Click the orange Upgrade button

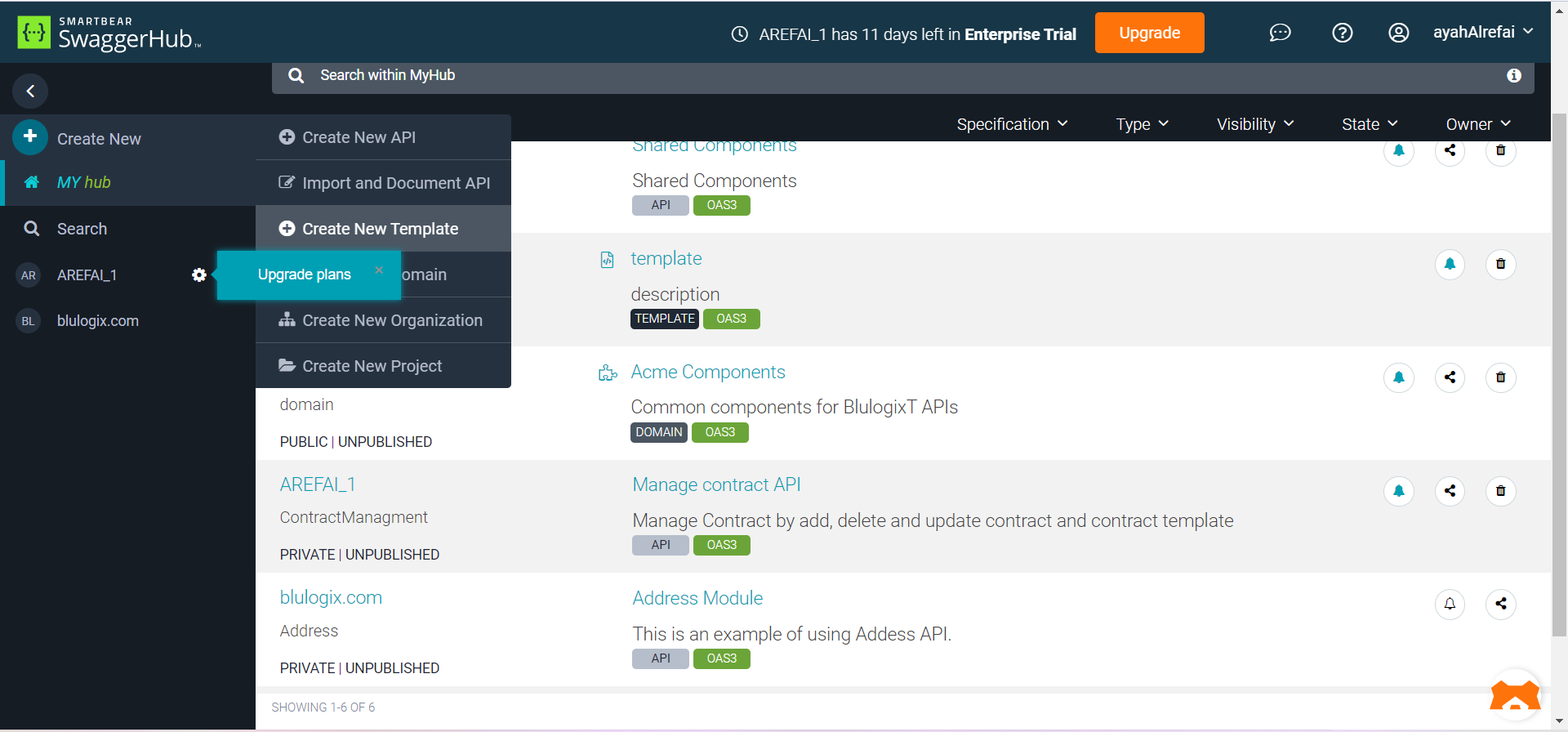(1149, 33)
